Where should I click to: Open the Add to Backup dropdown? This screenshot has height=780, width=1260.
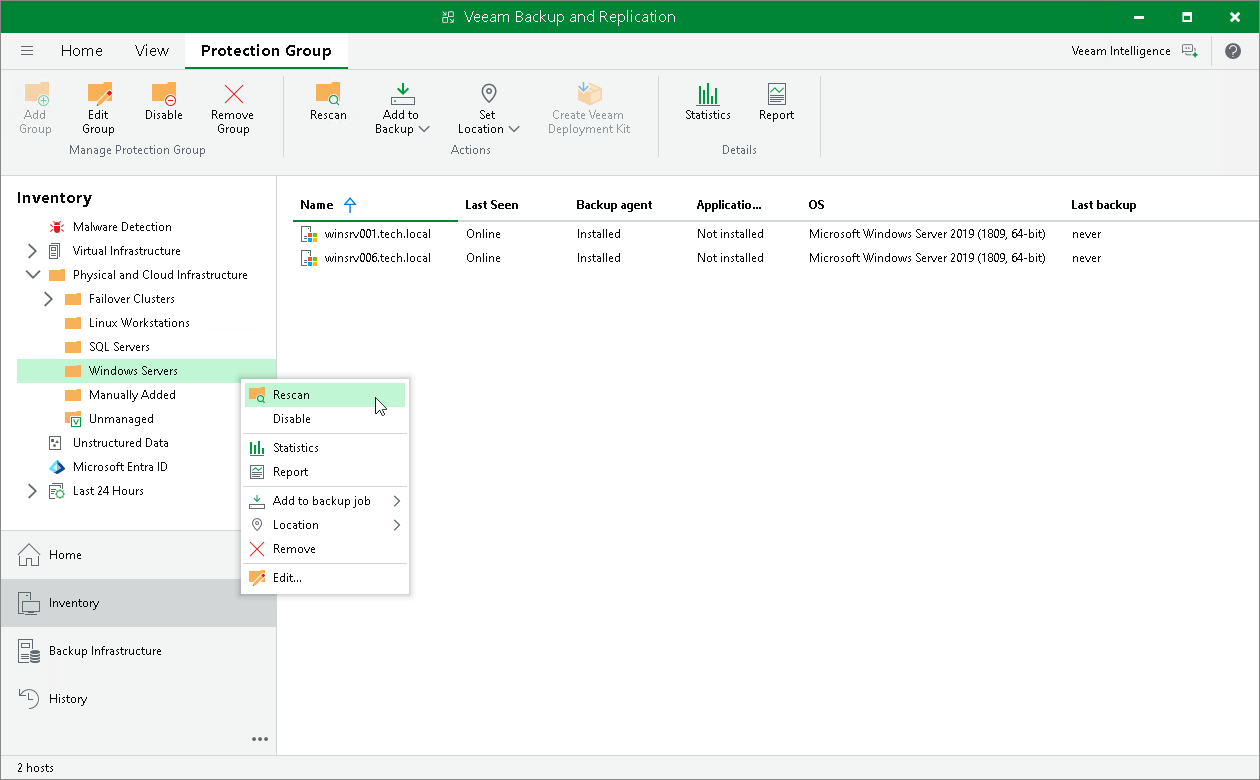[401, 108]
